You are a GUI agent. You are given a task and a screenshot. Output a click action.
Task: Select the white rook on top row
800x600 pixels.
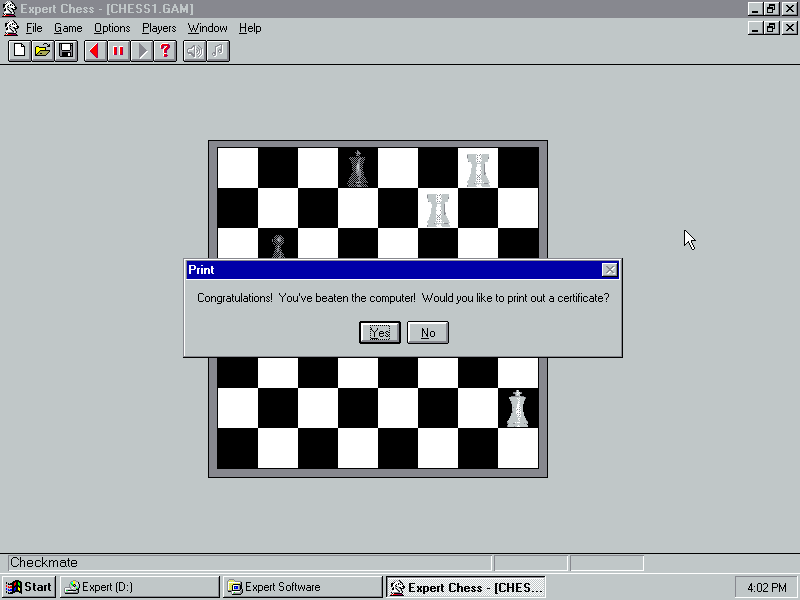478,170
